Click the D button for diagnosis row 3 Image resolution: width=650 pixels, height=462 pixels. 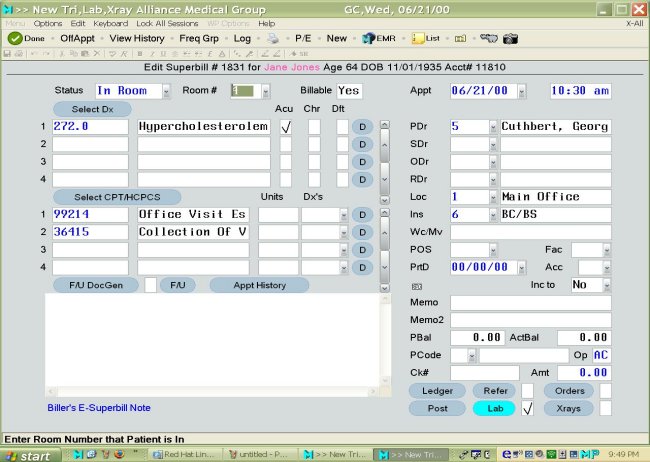pyautogui.click(x=362, y=162)
